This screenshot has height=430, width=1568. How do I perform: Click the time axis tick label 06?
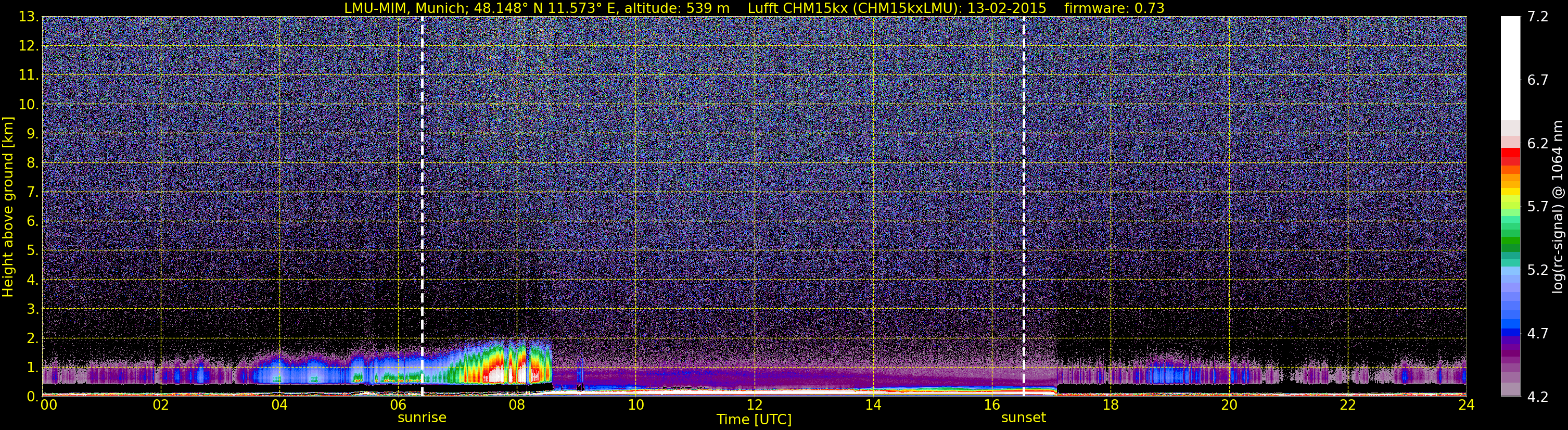(398, 405)
